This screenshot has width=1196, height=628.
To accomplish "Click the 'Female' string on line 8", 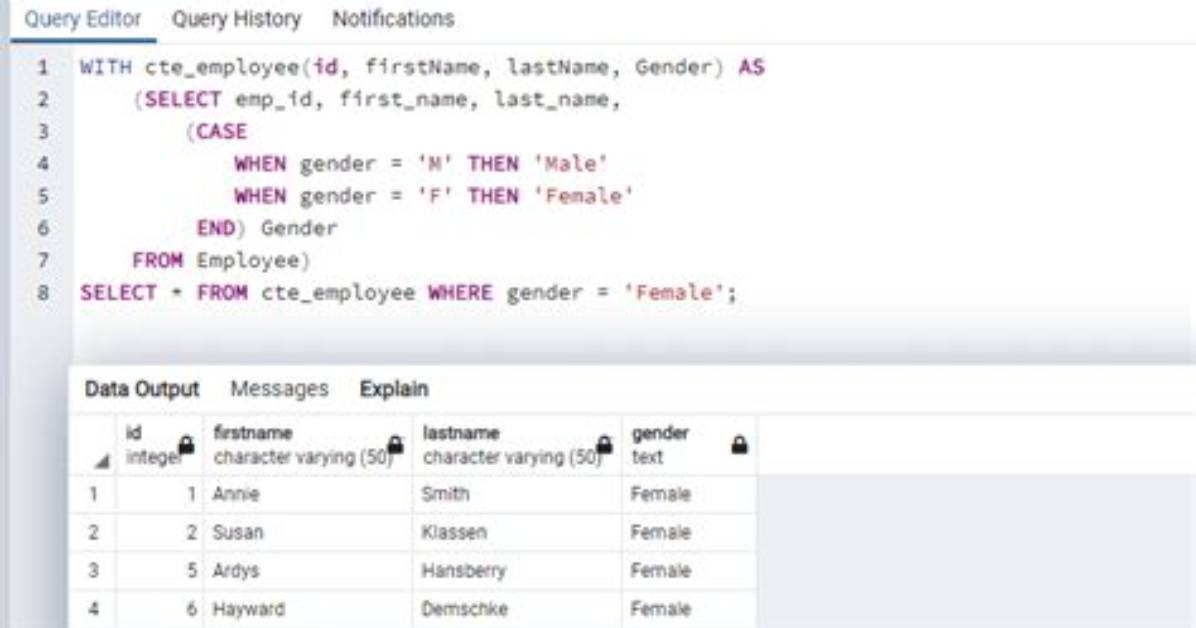I will [x=674, y=293].
